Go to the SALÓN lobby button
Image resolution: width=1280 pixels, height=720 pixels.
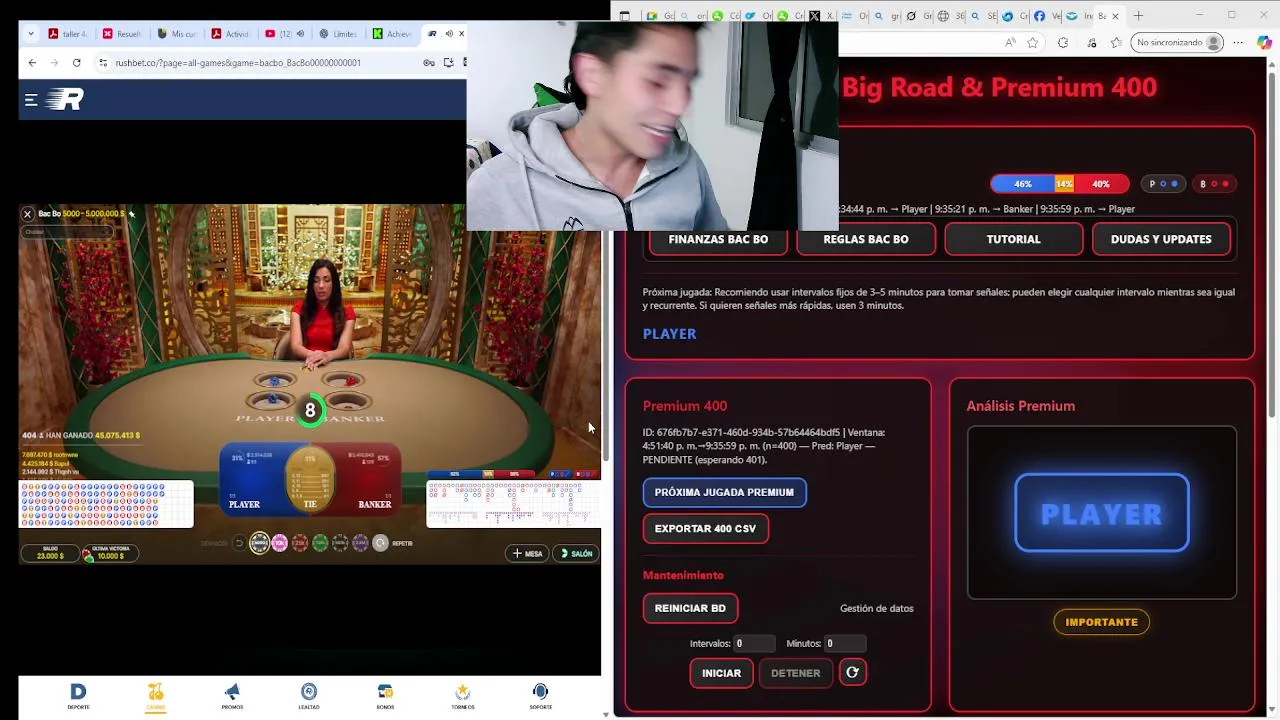tap(576, 553)
